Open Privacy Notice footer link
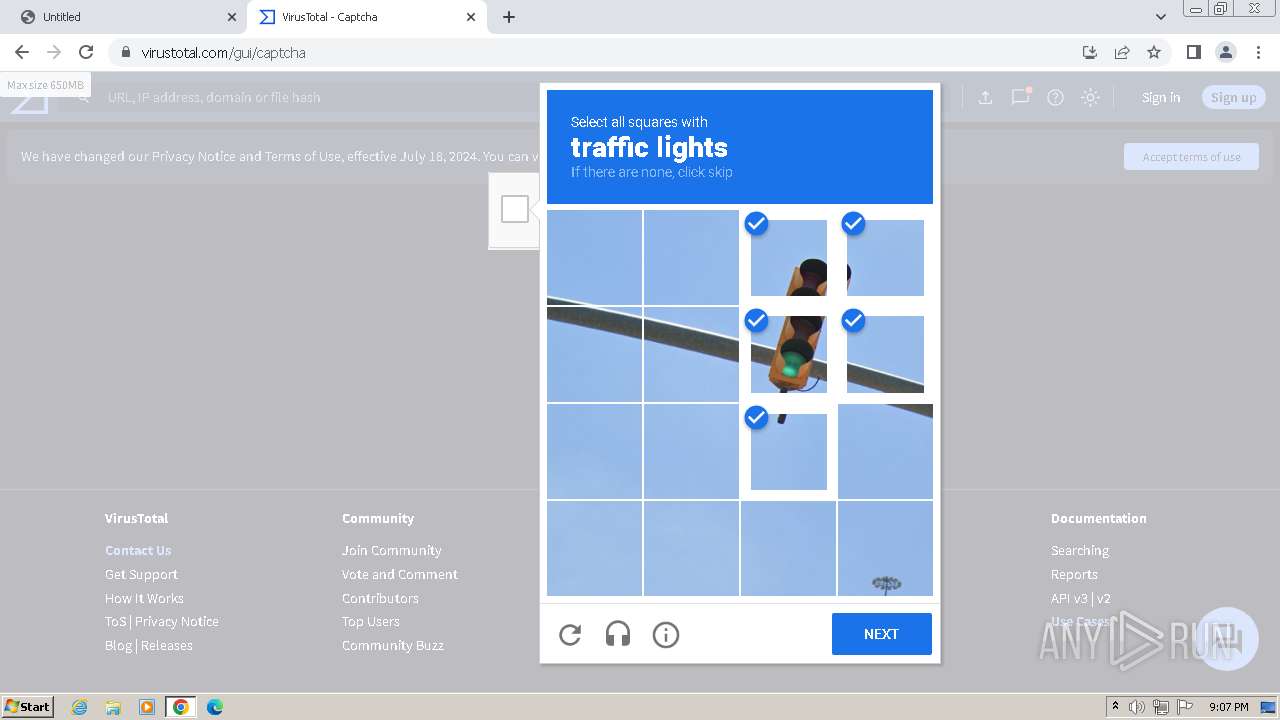This screenshot has width=1280, height=720. coord(177,621)
